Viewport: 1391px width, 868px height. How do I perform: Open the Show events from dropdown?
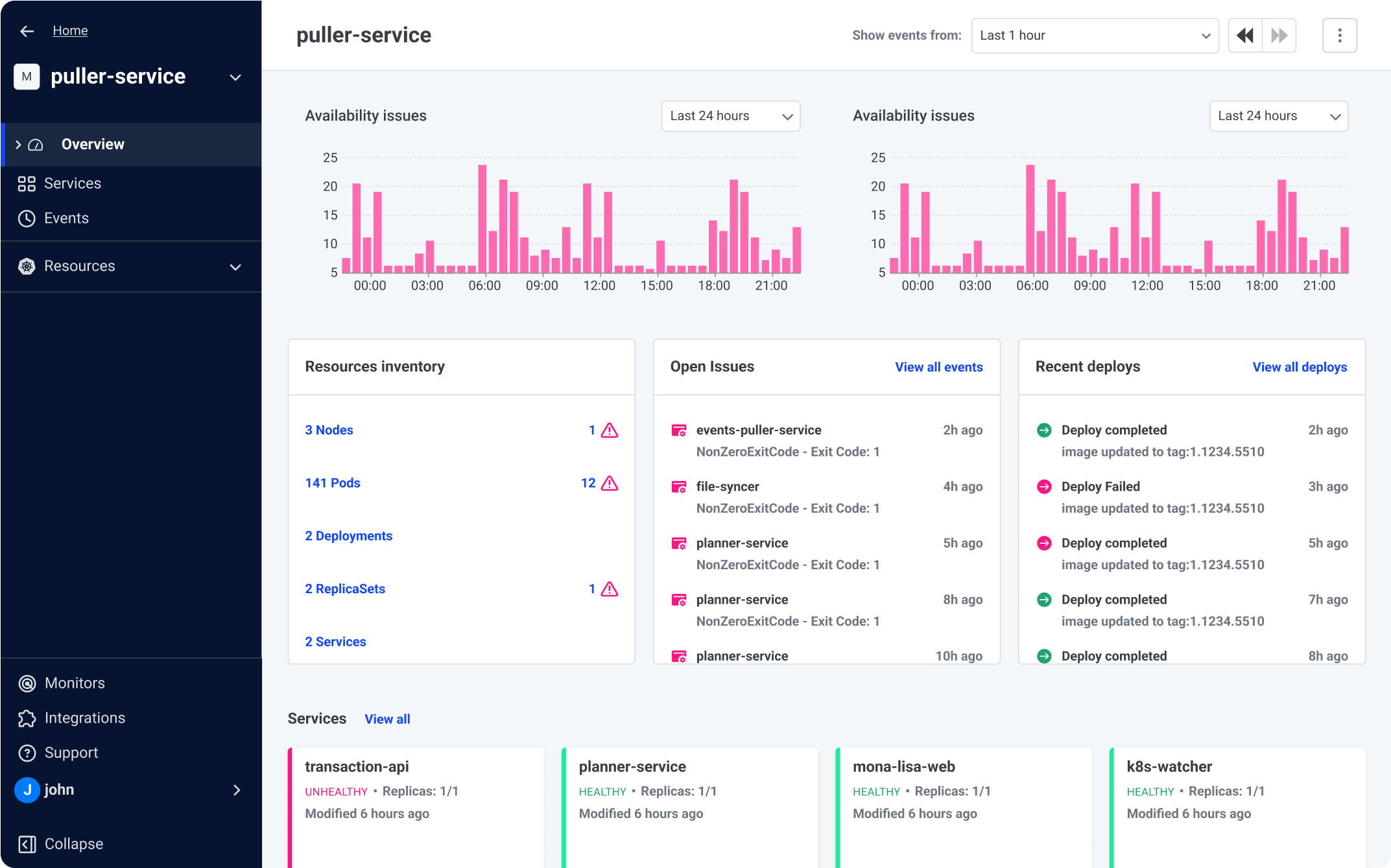[x=1095, y=36]
